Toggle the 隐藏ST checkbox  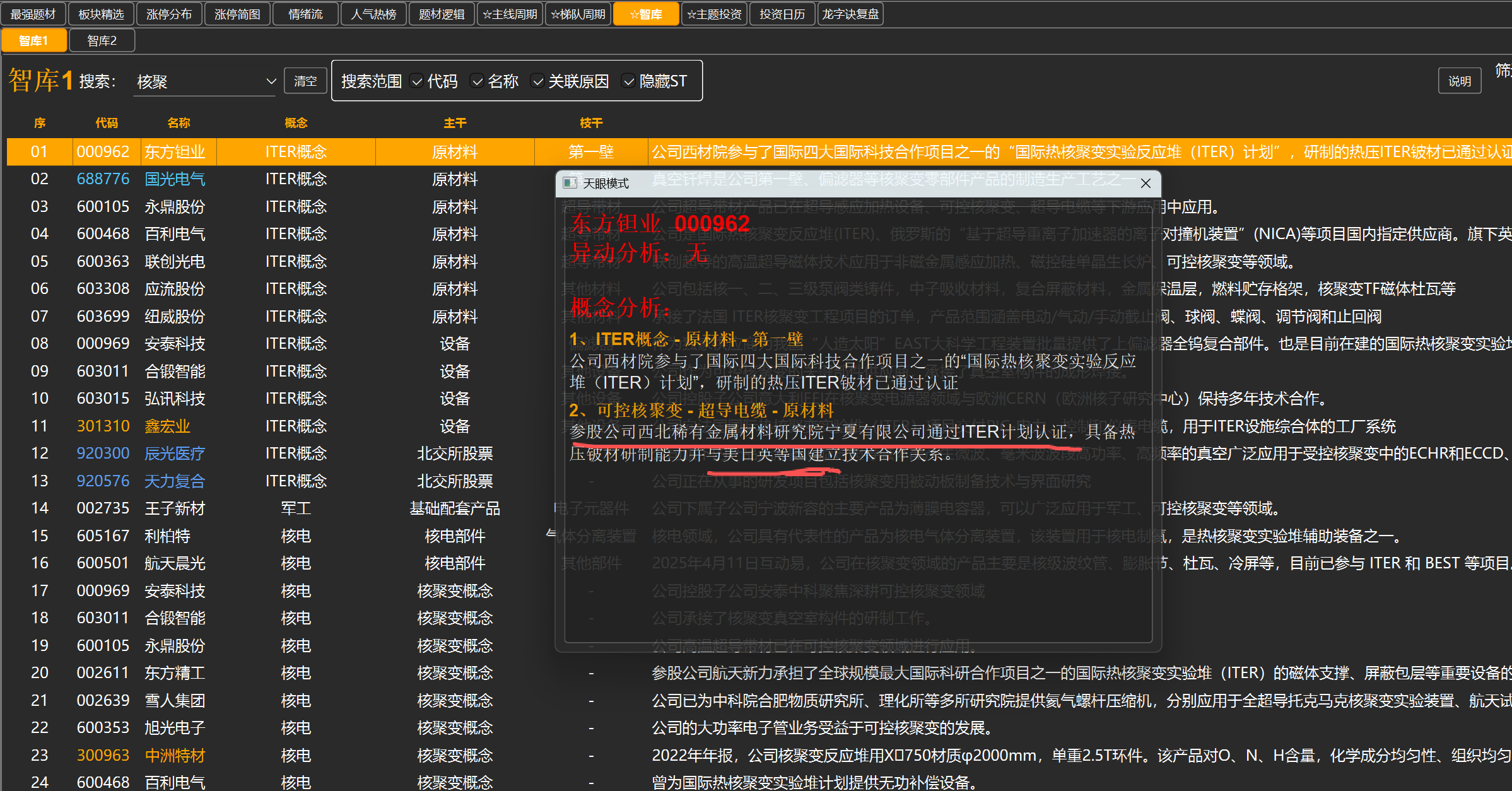click(x=629, y=81)
